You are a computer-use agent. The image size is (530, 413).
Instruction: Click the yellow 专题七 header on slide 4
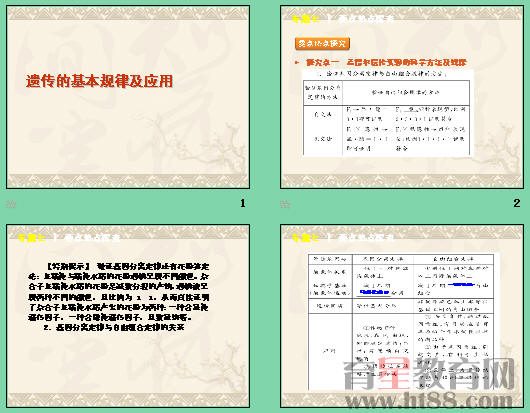[x=306, y=238]
